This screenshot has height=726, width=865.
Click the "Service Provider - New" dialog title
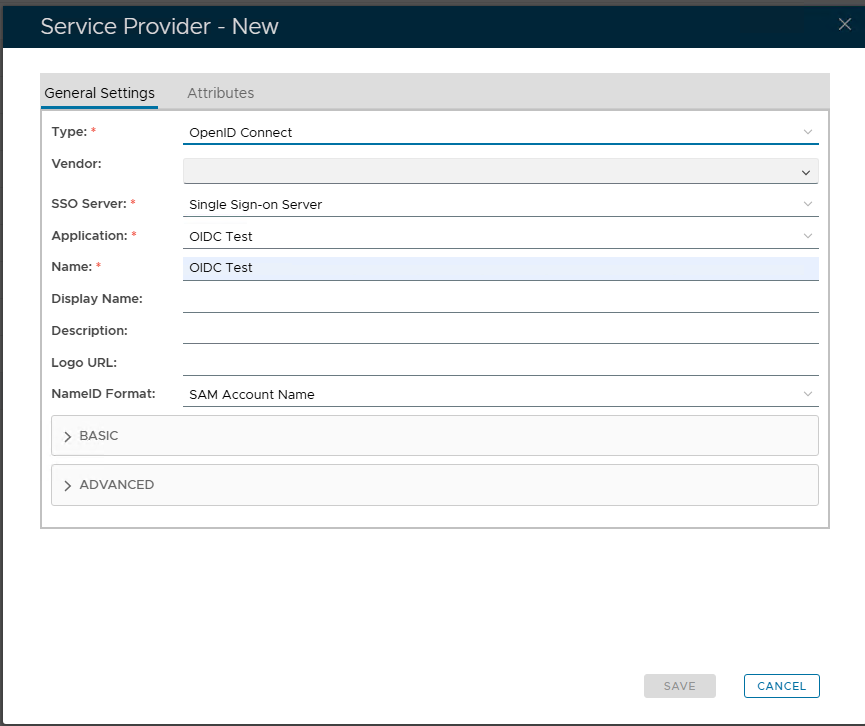click(159, 26)
